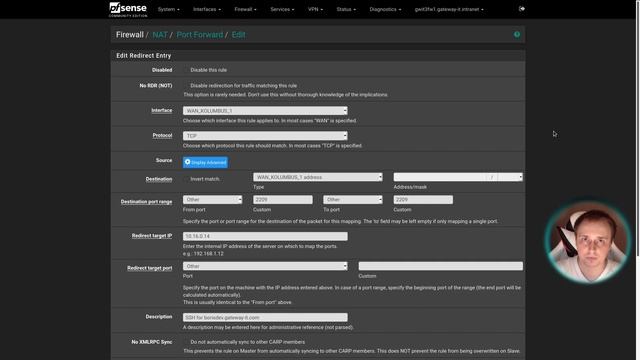
Task: Click the Source 'Display Advanced' button
Action: tap(205, 162)
